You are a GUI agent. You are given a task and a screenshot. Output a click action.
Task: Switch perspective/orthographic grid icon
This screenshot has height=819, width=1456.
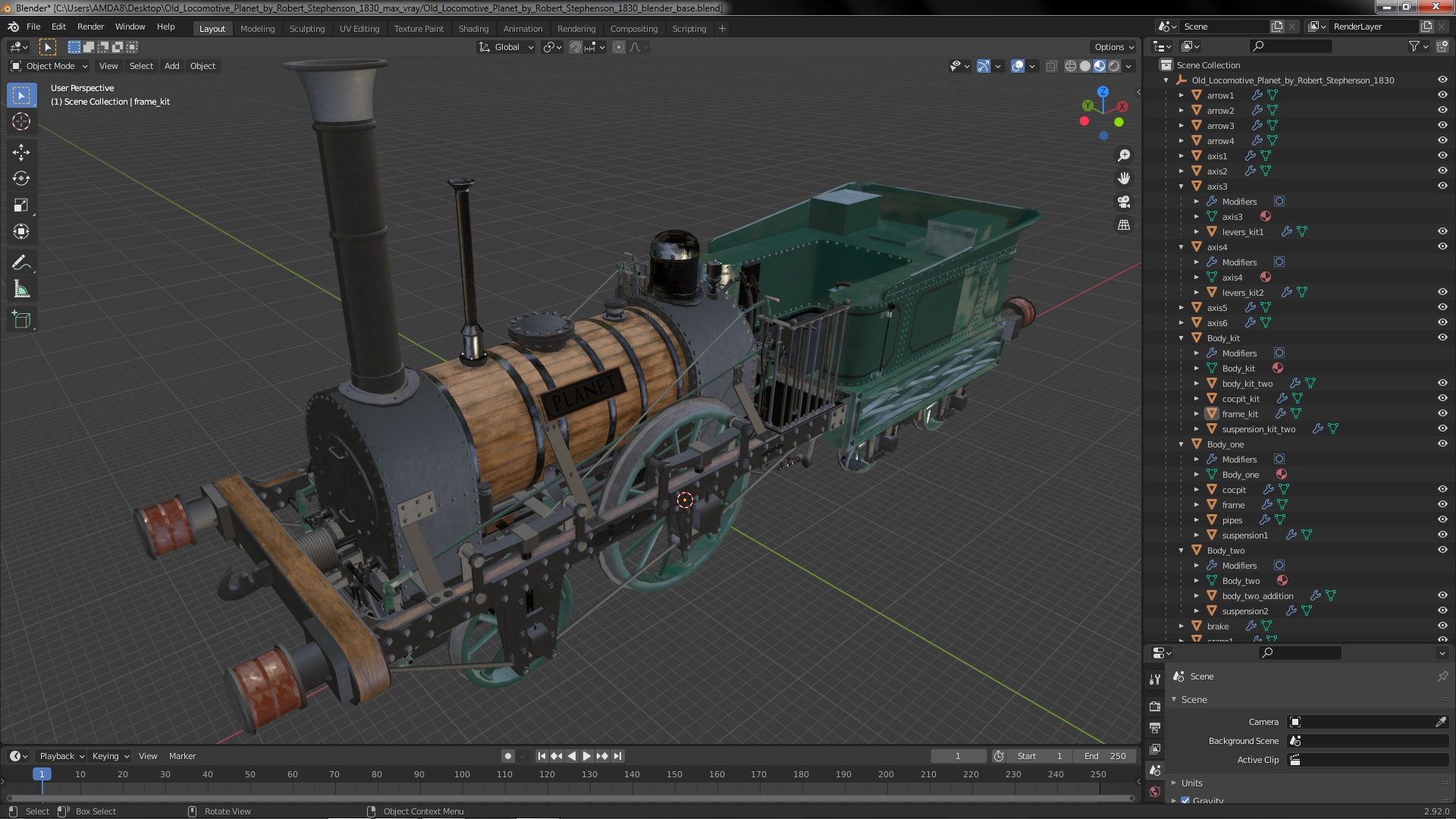1124,225
